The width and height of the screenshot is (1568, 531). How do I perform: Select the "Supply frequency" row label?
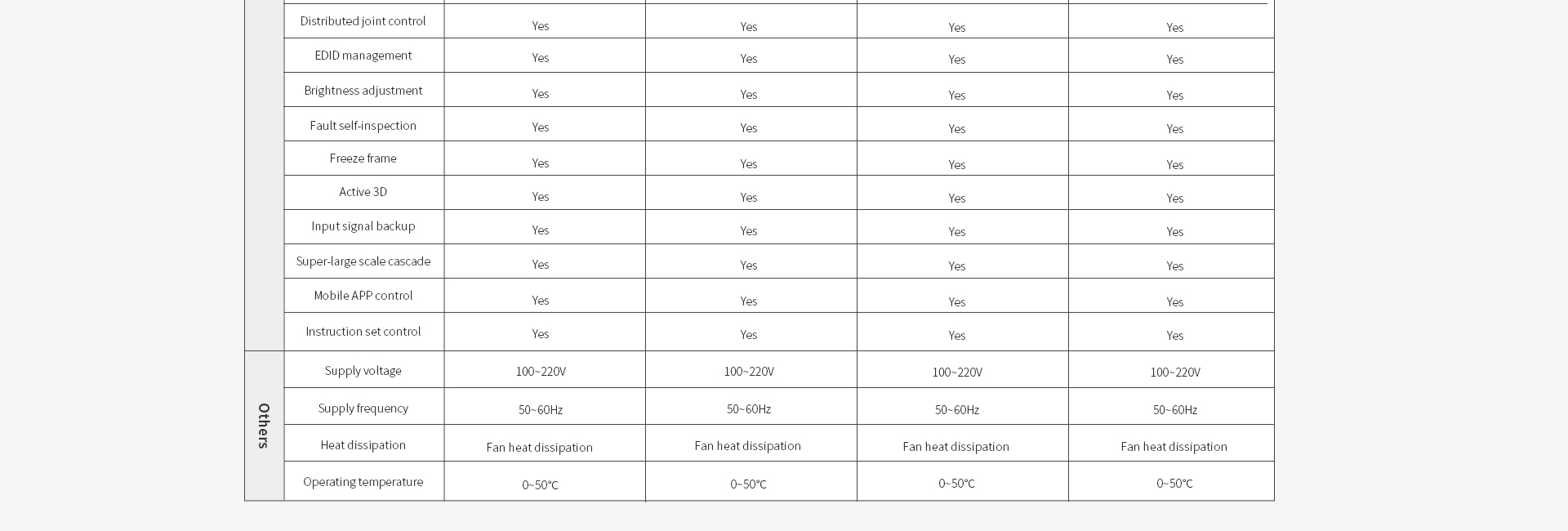tap(363, 408)
